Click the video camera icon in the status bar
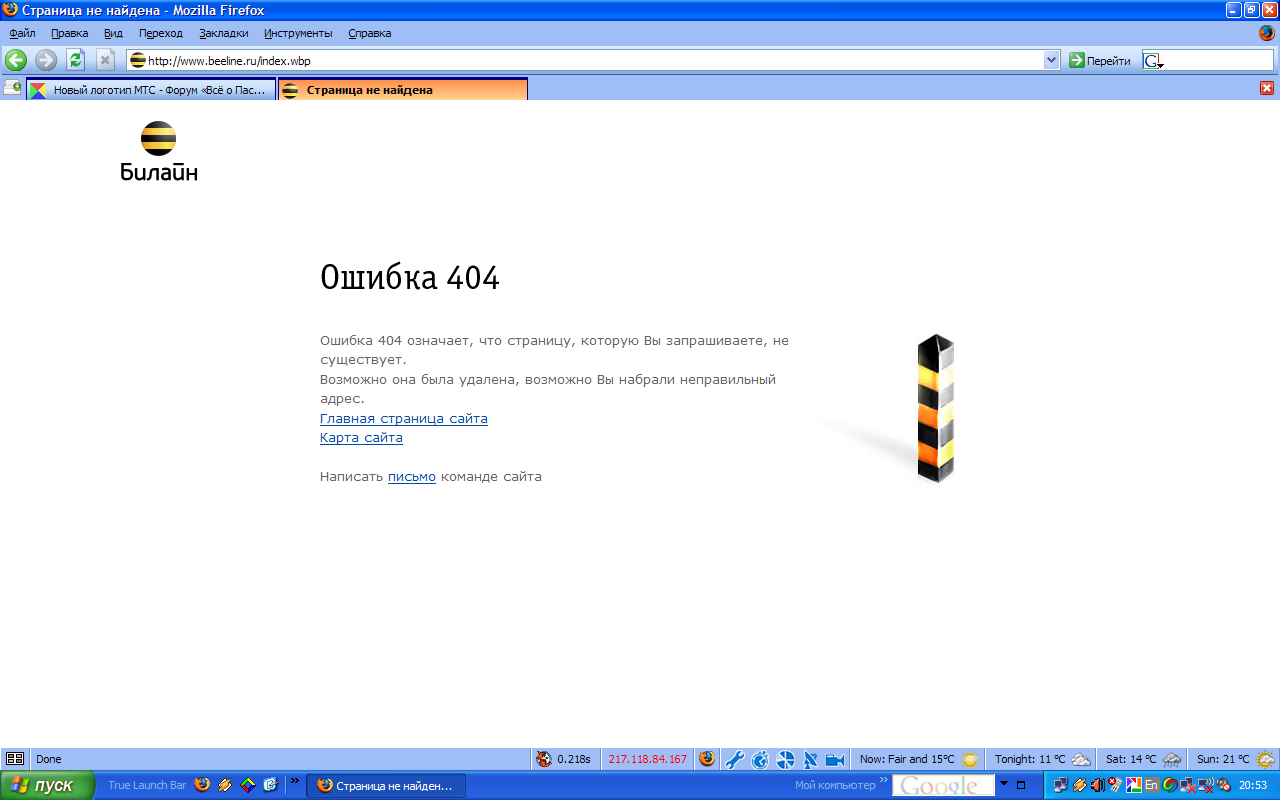The width and height of the screenshot is (1280, 800). click(835, 759)
